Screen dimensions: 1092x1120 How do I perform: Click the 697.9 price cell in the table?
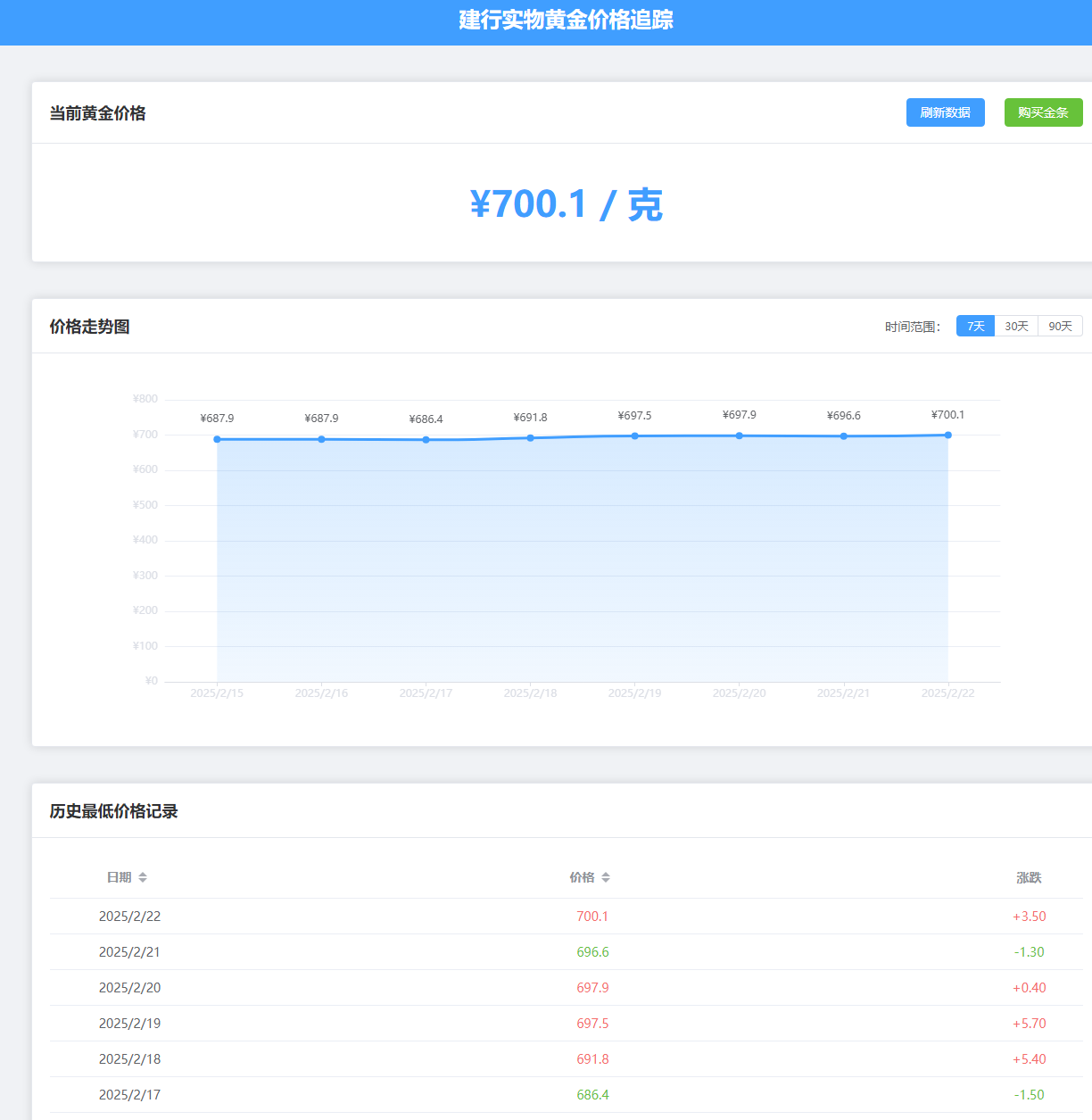coord(592,988)
